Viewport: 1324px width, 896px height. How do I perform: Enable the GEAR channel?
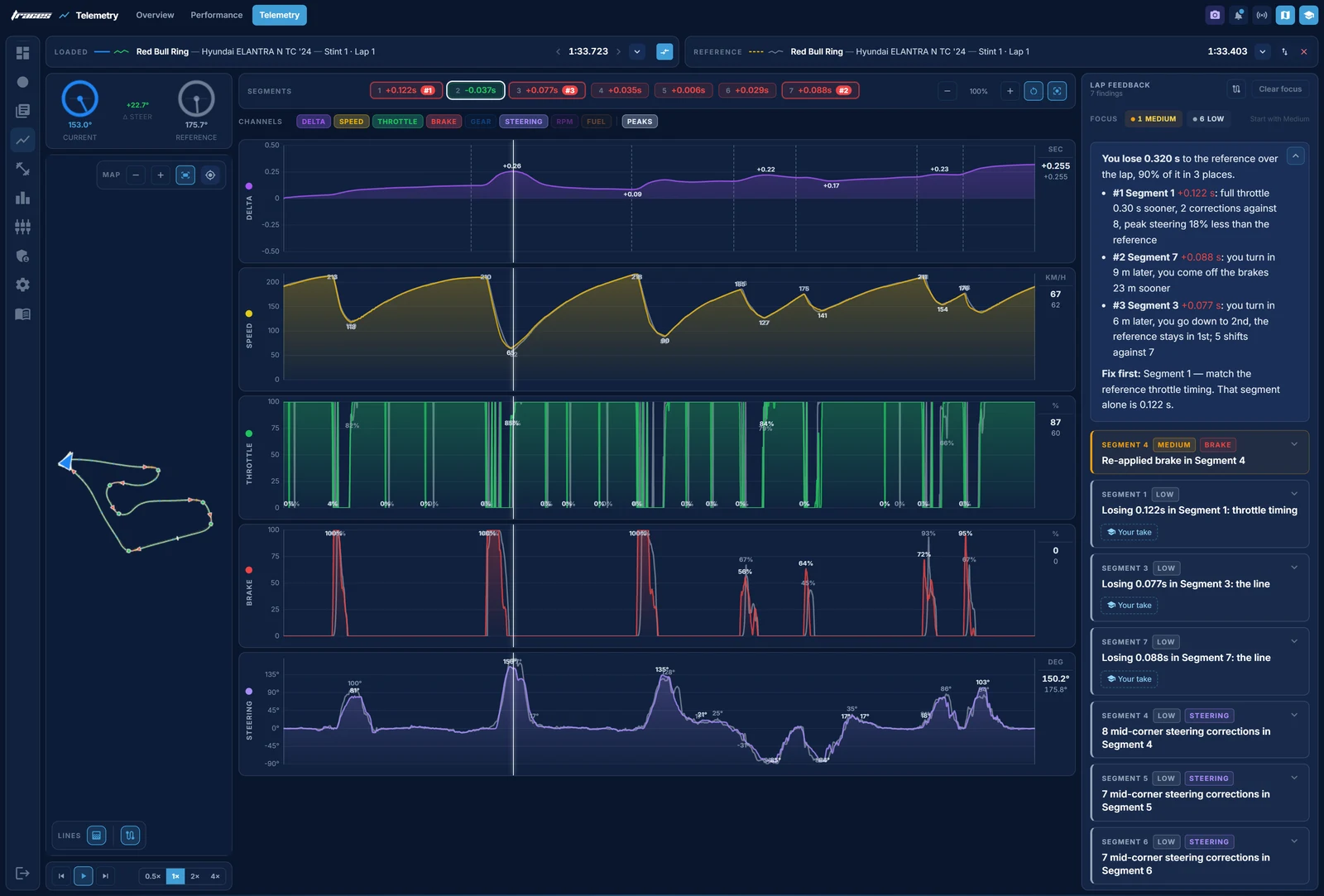coord(481,122)
